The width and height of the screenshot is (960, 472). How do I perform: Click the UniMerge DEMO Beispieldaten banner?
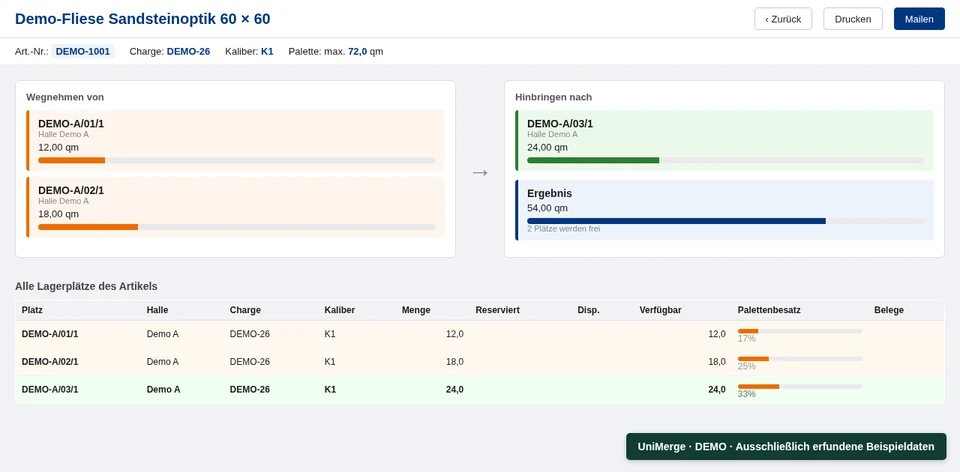(x=786, y=447)
